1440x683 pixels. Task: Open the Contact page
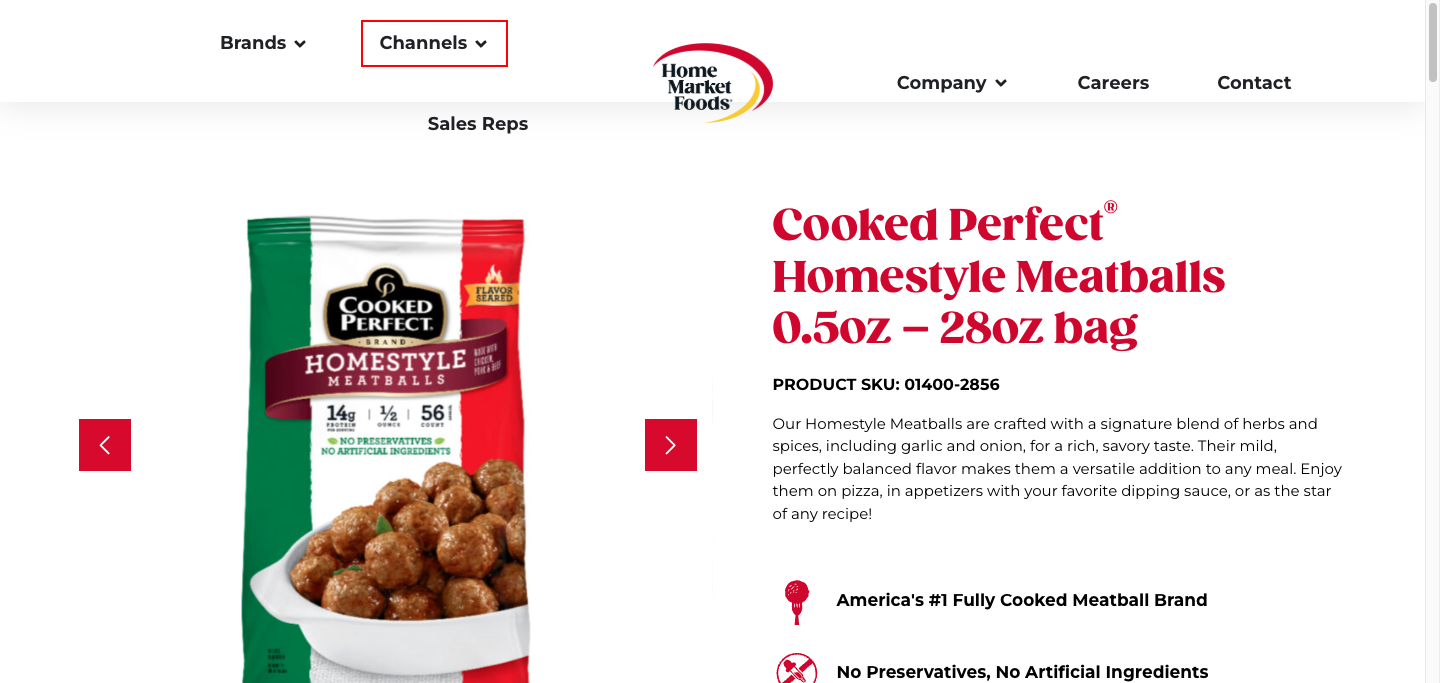tap(1254, 83)
